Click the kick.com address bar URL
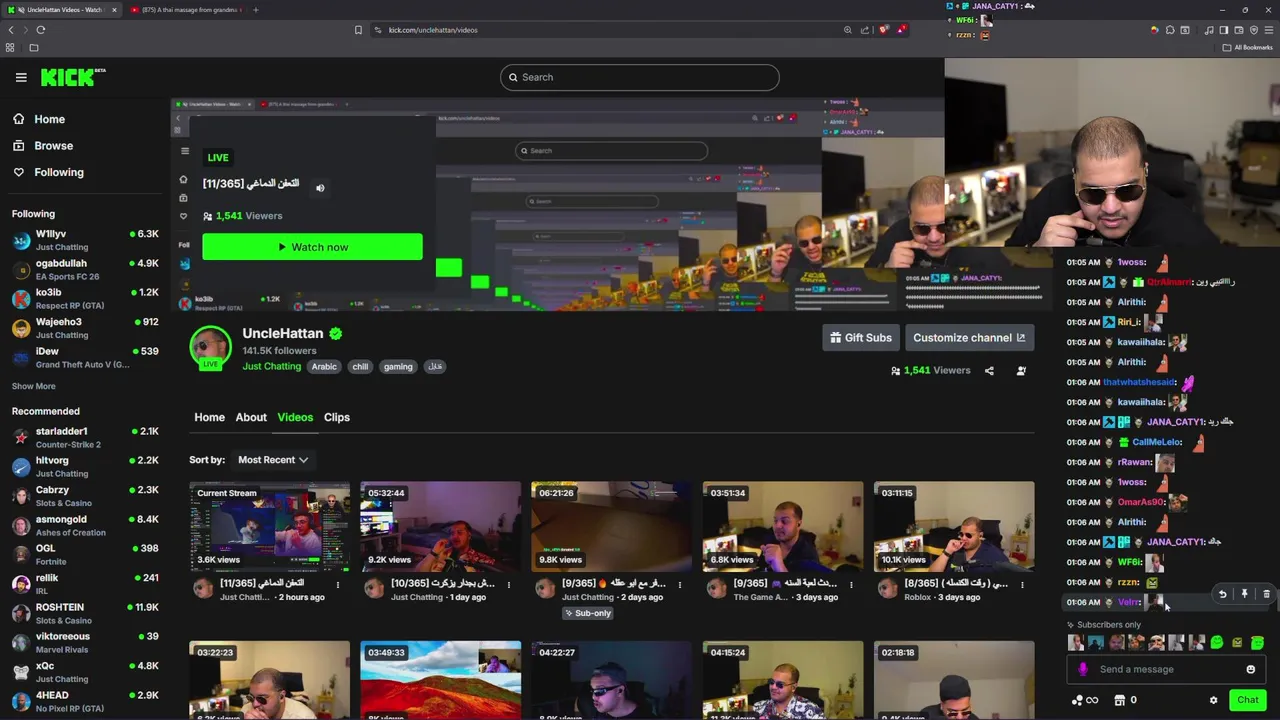The width and height of the screenshot is (1280, 720). tap(433, 30)
